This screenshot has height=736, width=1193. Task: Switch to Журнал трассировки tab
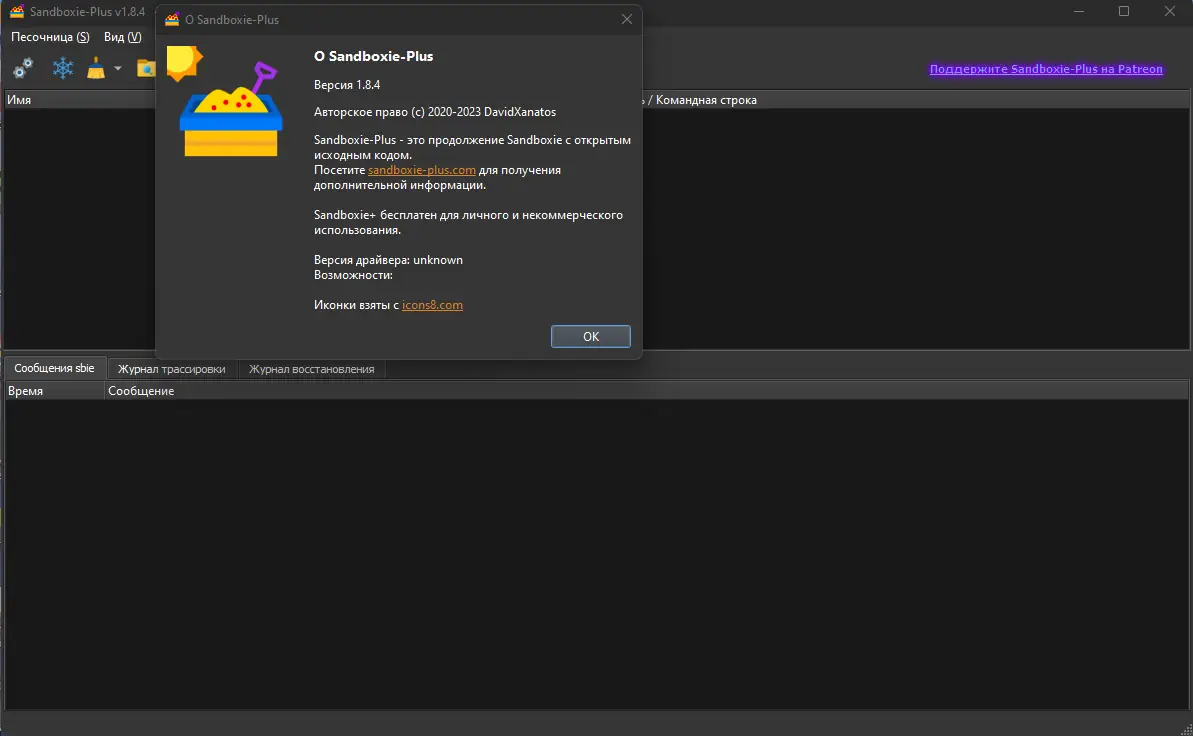[171, 369]
